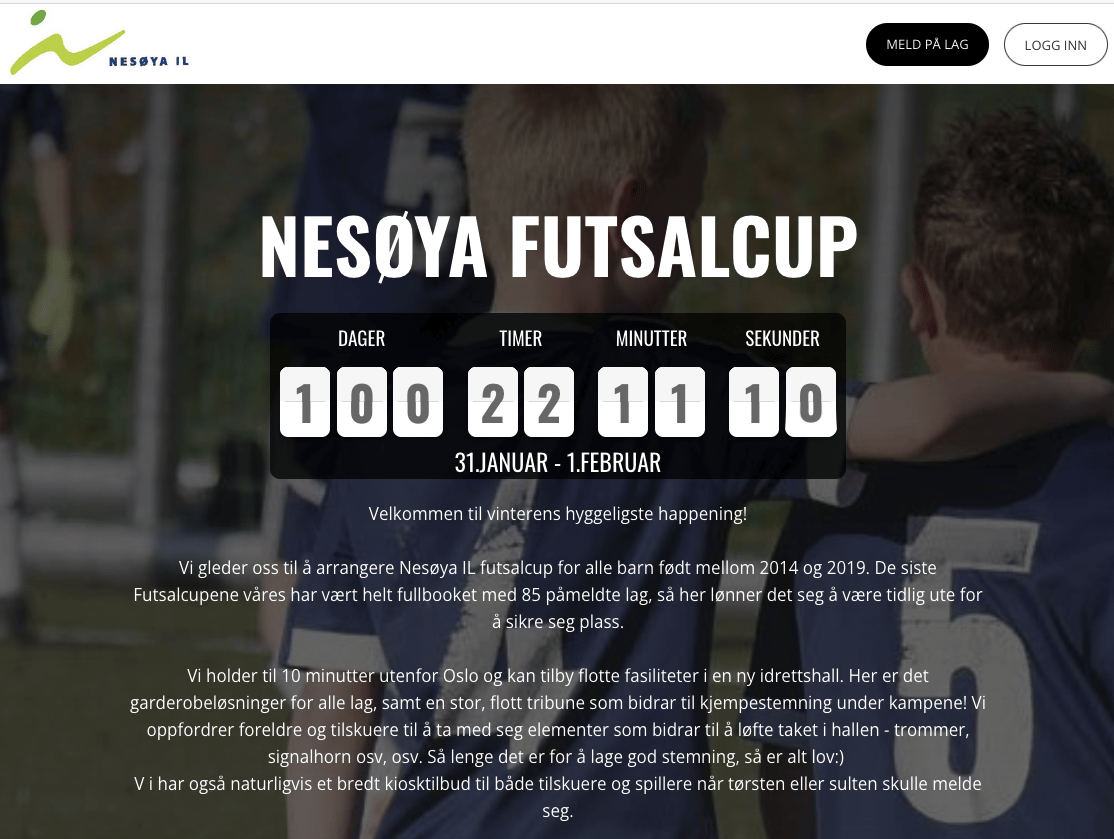Click the paragraph mentioning 85 påmeldte lag

[x=558, y=595]
